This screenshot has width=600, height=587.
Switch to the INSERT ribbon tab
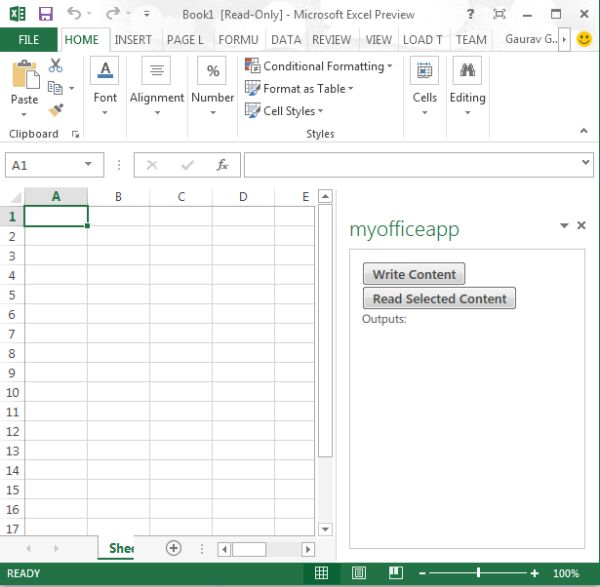point(133,39)
